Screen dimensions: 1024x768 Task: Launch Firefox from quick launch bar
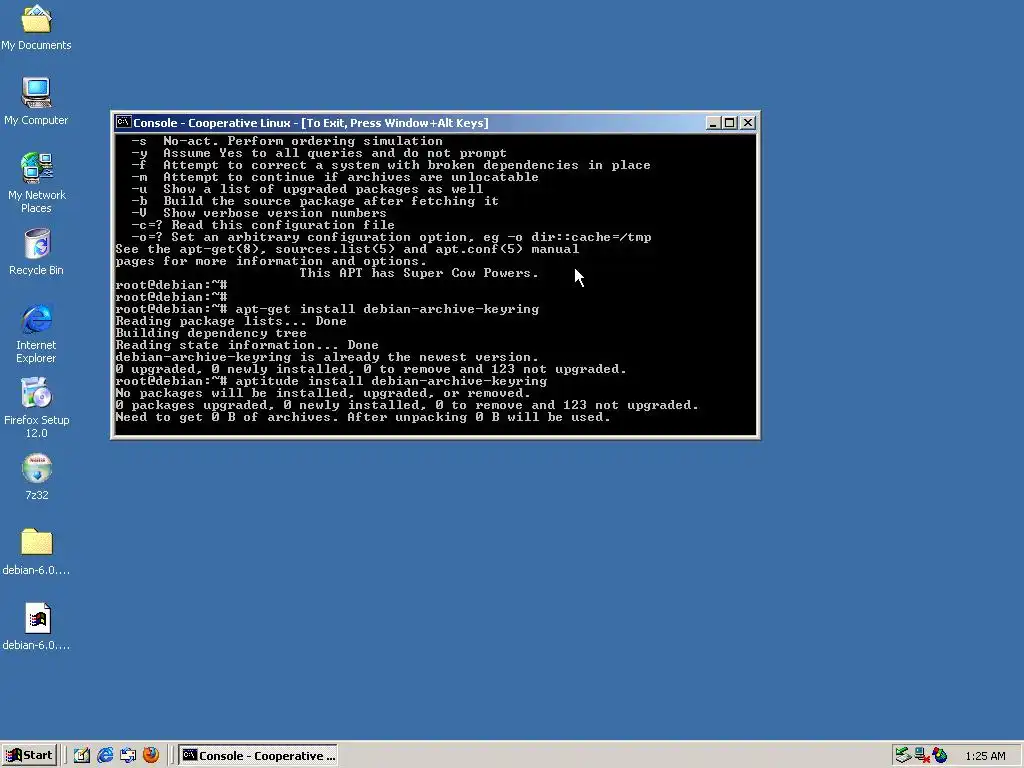point(151,755)
